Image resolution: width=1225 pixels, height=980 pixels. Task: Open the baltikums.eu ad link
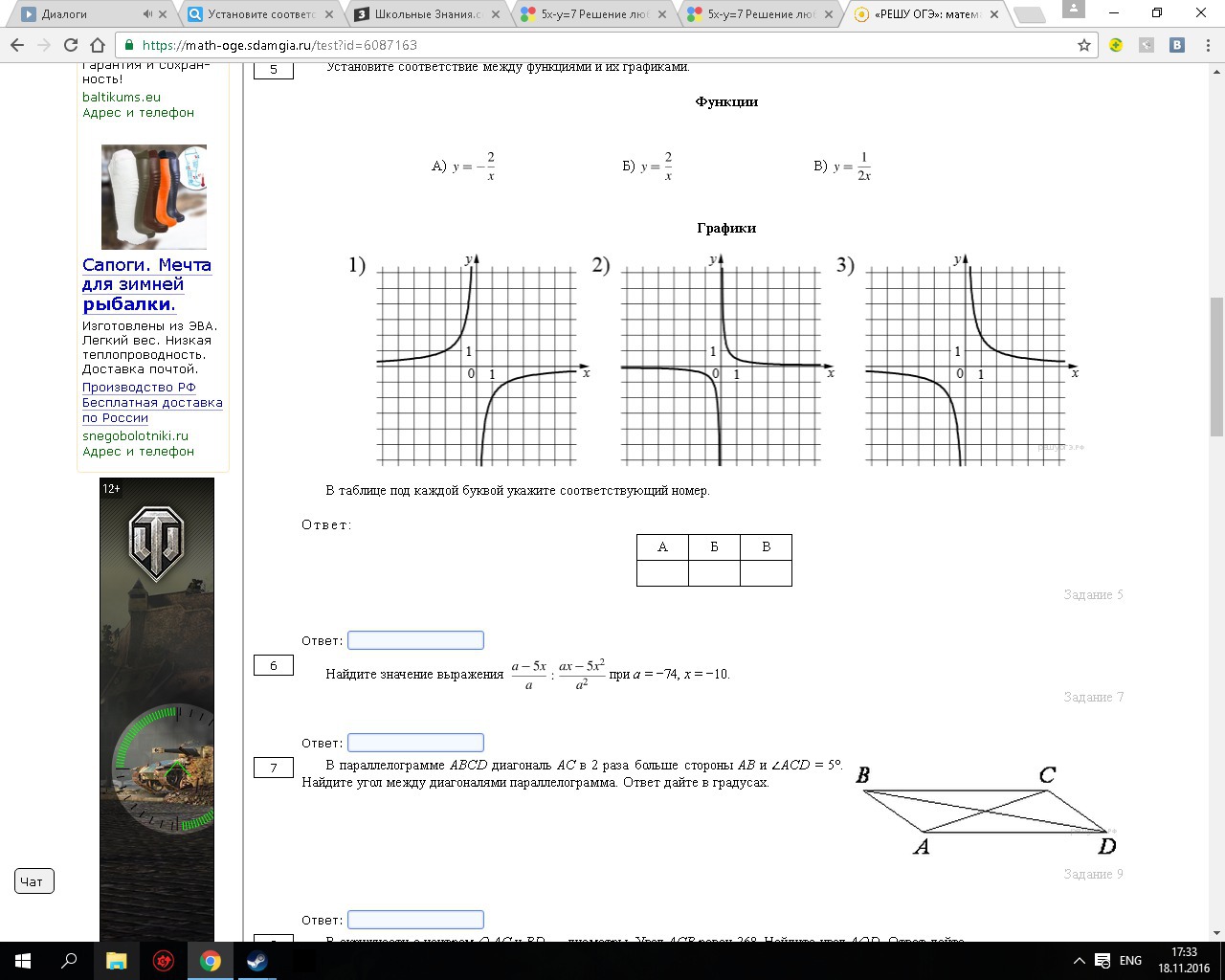click(122, 97)
